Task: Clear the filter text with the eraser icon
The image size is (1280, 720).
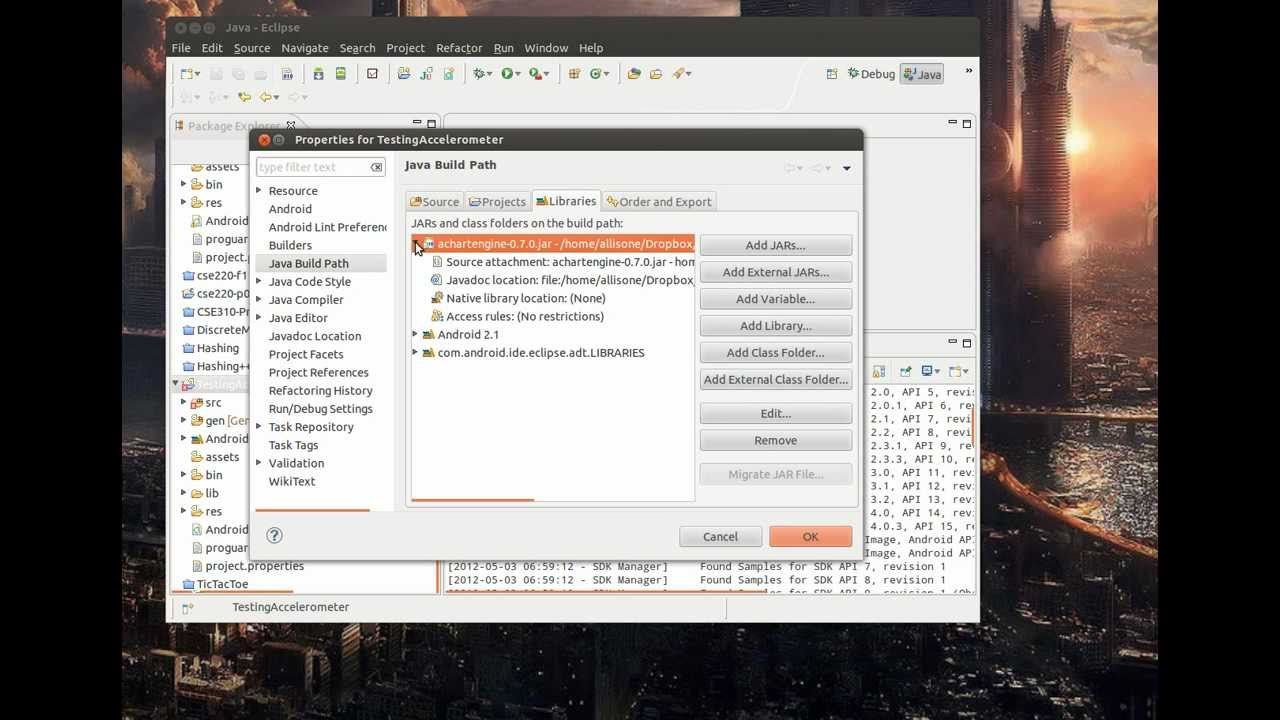Action: click(x=376, y=167)
